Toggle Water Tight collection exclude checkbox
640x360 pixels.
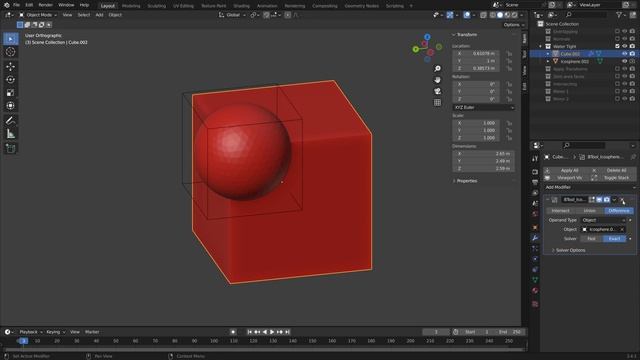(x=617, y=46)
